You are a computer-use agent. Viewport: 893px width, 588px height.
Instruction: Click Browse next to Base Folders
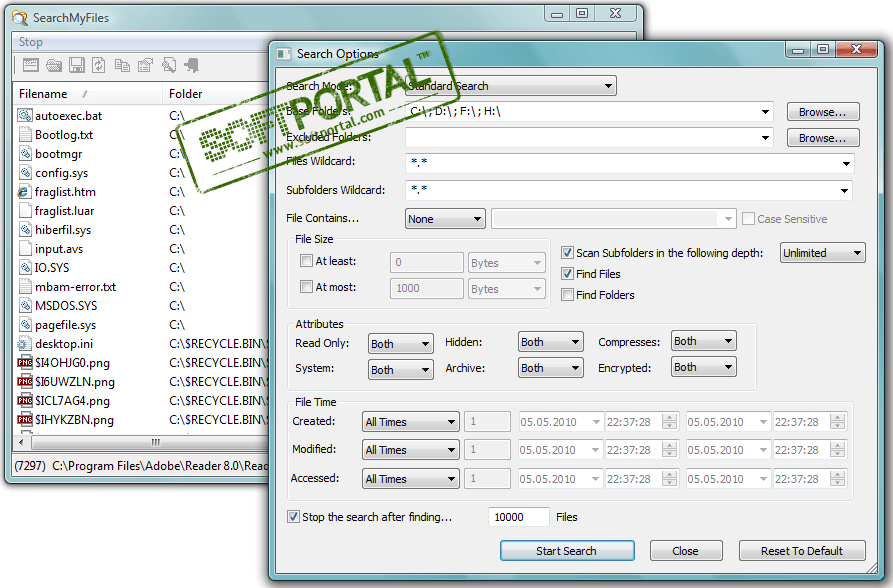click(822, 112)
